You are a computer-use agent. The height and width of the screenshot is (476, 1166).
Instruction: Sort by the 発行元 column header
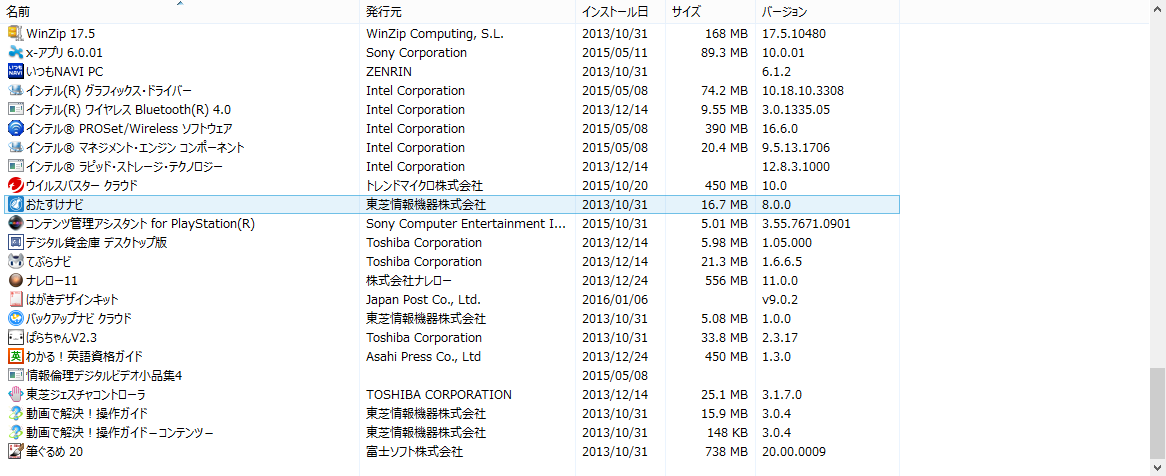click(385, 12)
